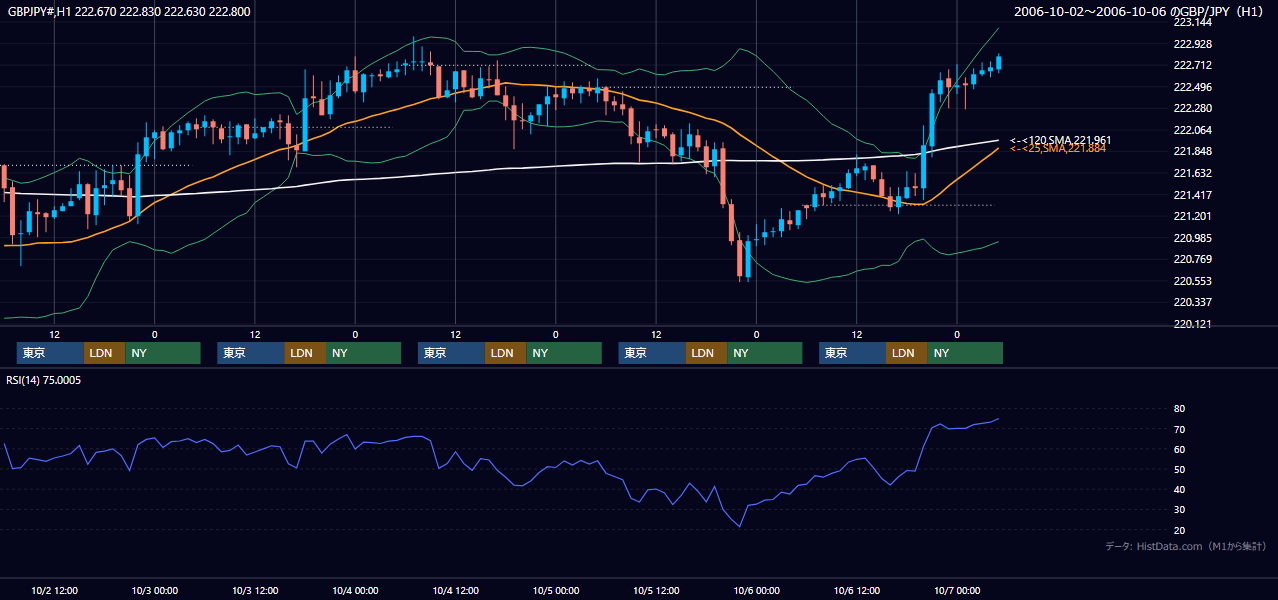Click the 10/3 12:00 time label
Viewport: 1278px width, 600px height.
point(255,591)
